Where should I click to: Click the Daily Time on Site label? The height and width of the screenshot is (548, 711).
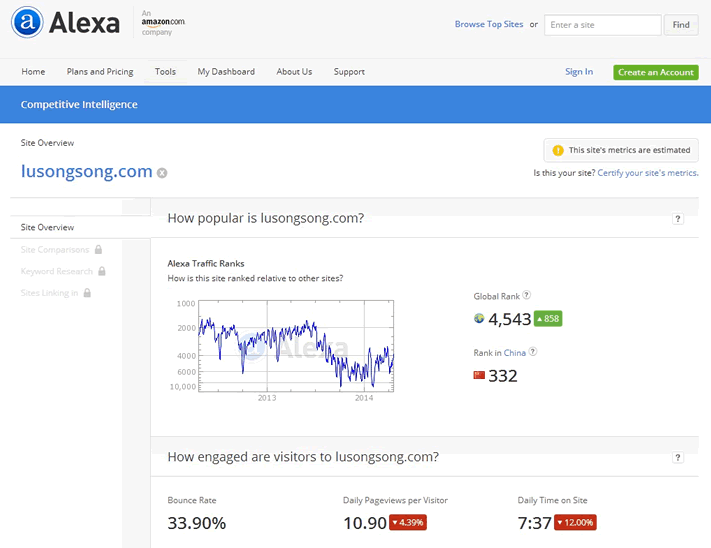552,500
